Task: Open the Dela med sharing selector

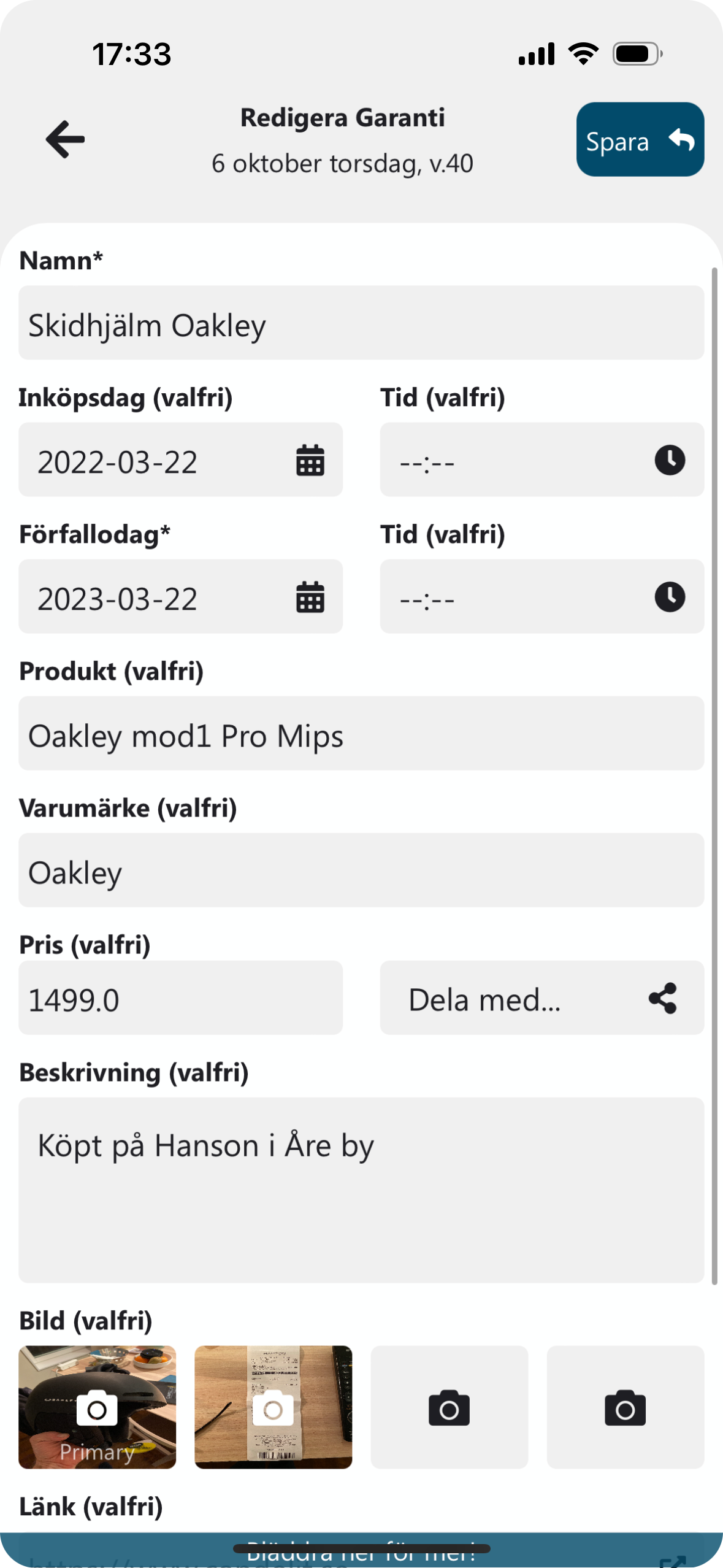Action: [484, 998]
